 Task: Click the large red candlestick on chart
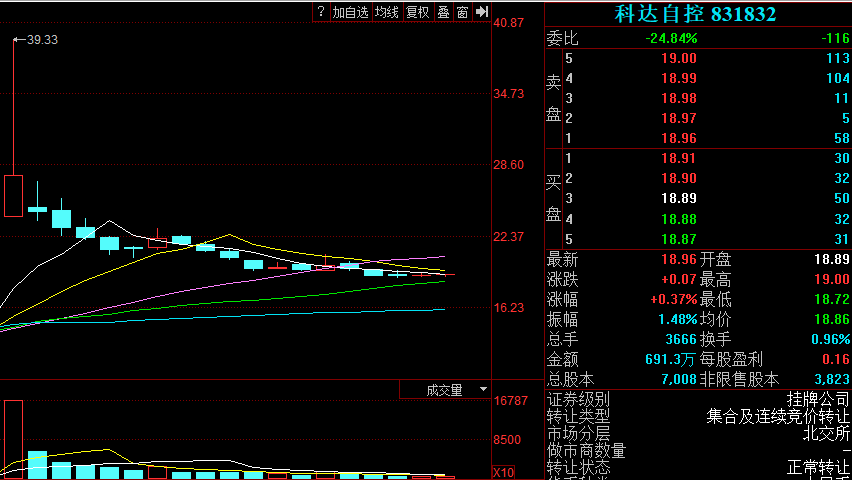coord(13,195)
